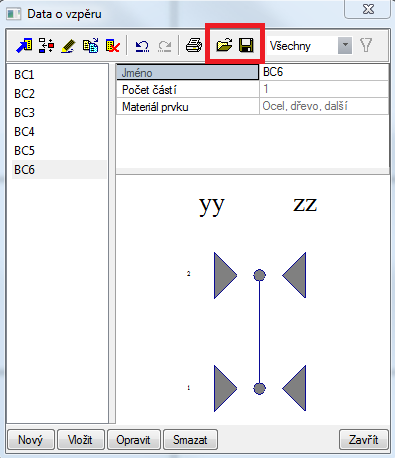
Task: Click the zz heading in the diagram
Action: point(305,205)
